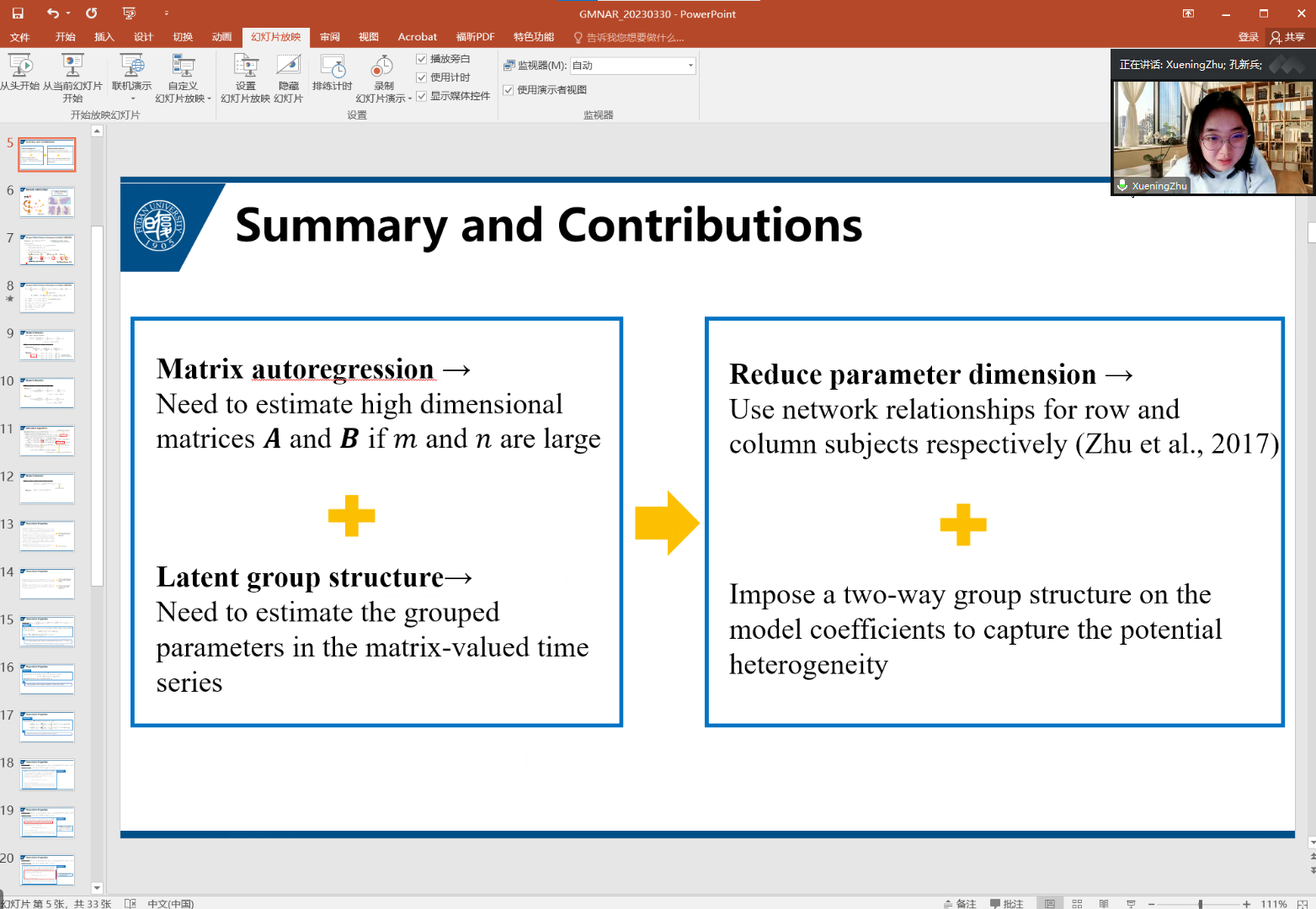Image resolution: width=1316 pixels, height=909 pixels.
Task: Disable 使用演示者视图 presenter view checkbox
Action: point(509,90)
